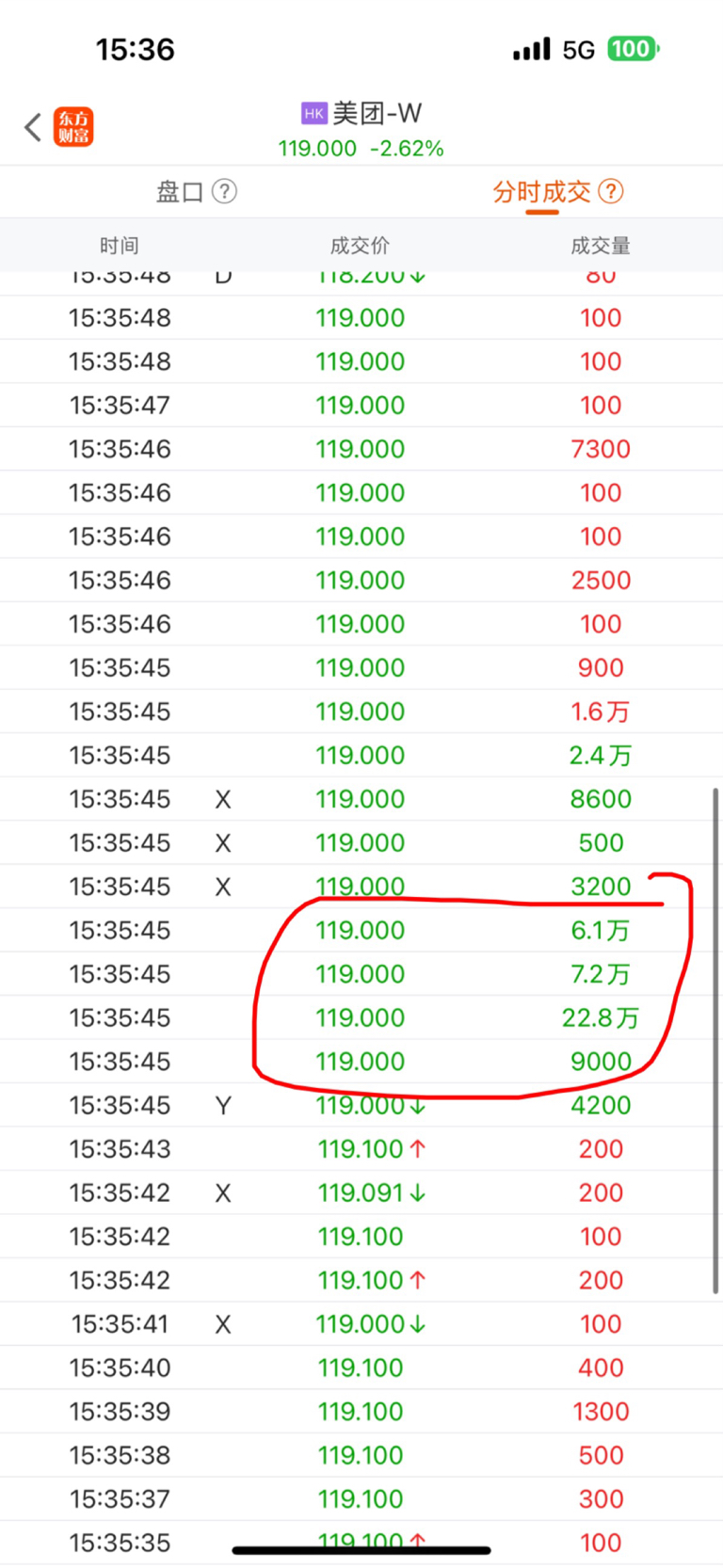Select the trade with volume 900
This screenshot has height=1568, width=723.
click(x=361, y=667)
